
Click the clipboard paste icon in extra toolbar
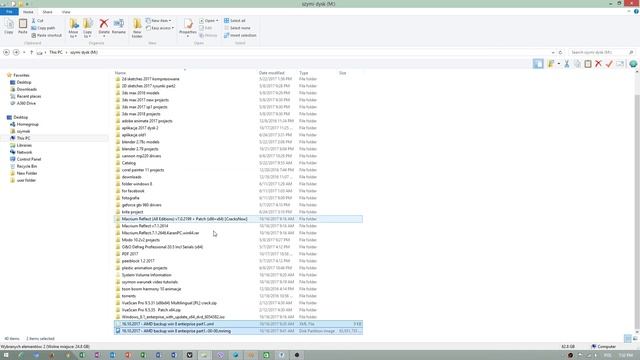pos(588,64)
